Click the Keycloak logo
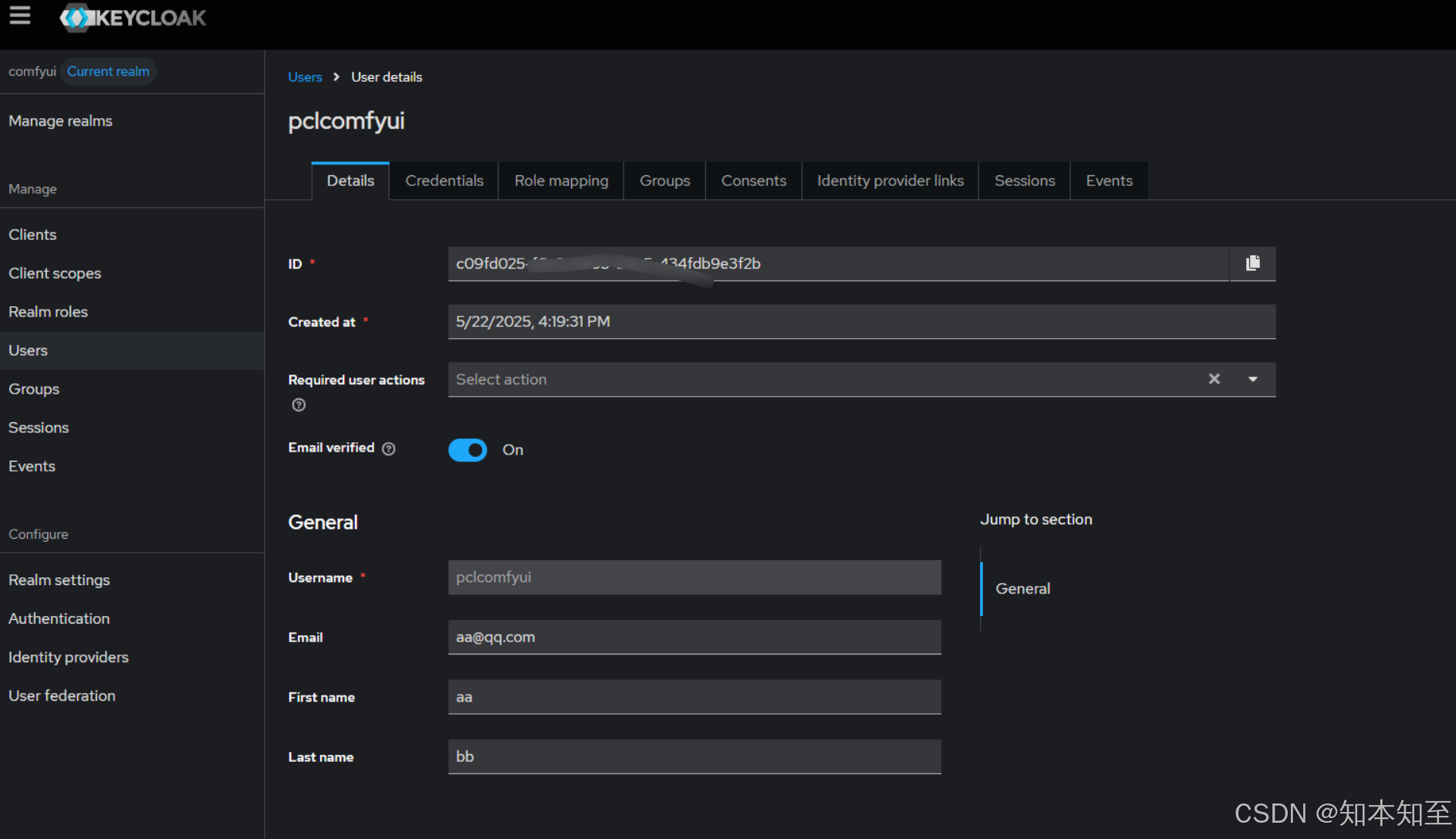The height and width of the screenshot is (839, 1456). coord(133,17)
